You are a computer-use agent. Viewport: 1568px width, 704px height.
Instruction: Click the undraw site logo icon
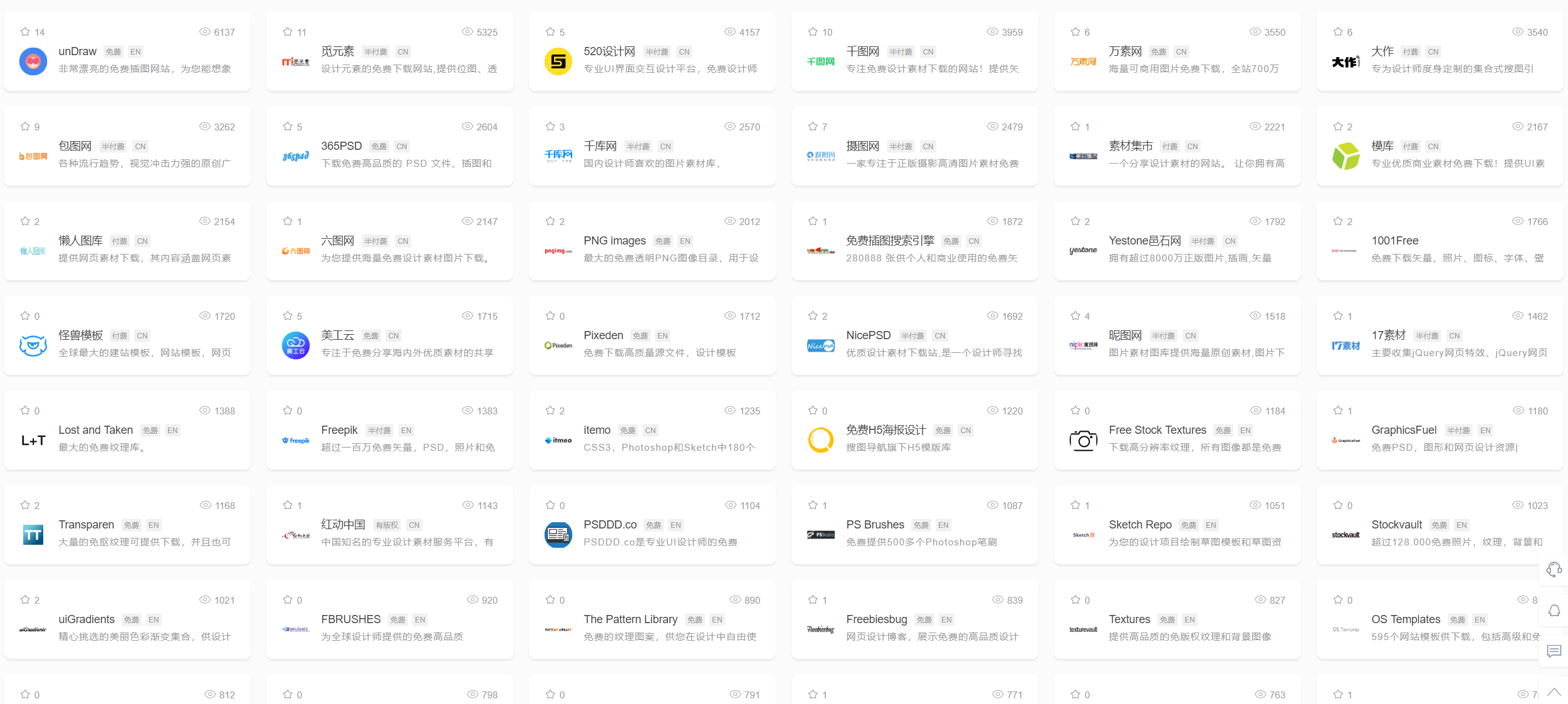[x=33, y=61]
